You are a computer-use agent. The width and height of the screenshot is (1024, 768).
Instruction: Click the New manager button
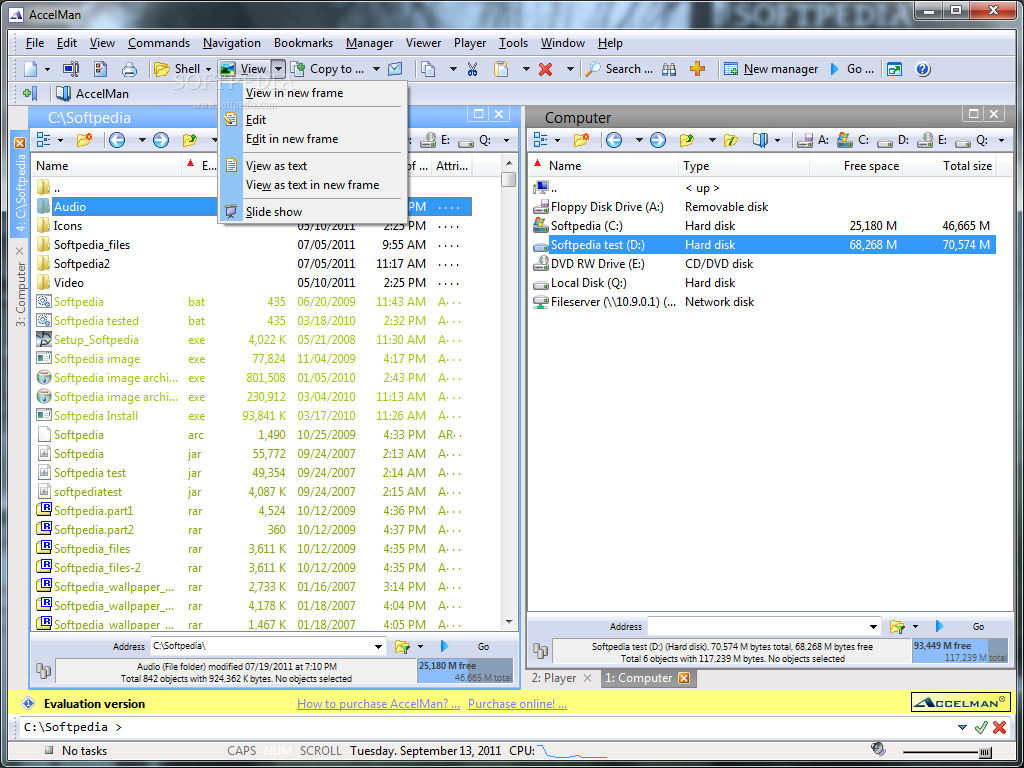[x=771, y=69]
